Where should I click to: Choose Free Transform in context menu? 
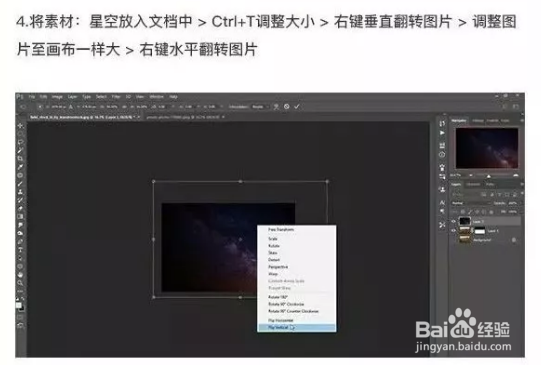297,230
